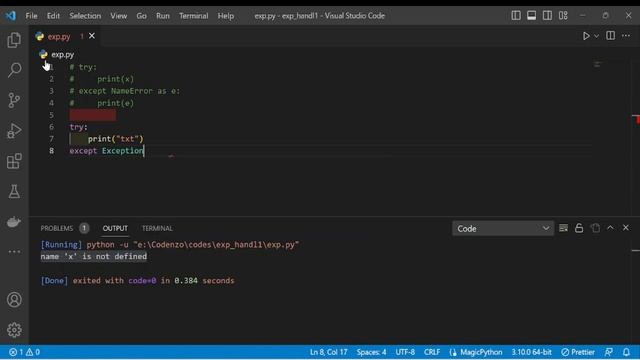Maximize panel with chevron up
The width and height of the screenshot is (640, 360).
610,228
